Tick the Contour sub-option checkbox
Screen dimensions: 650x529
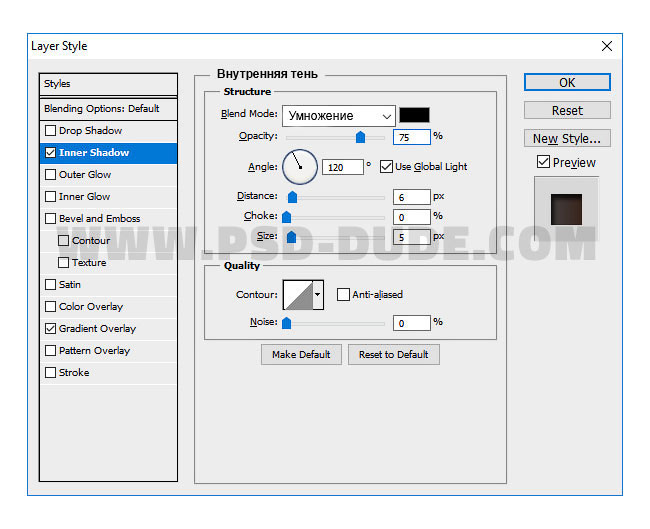pos(63,240)
